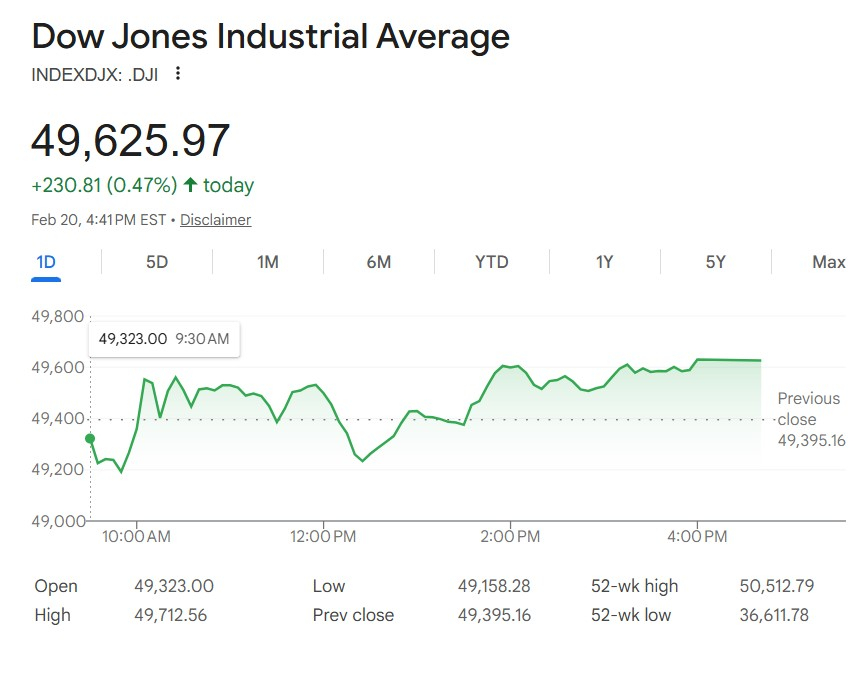The width and height of the screenshot is (866, 696).
Task: Show the 5Y chart range
Action: pyautogui.click(x=715, y=262)
